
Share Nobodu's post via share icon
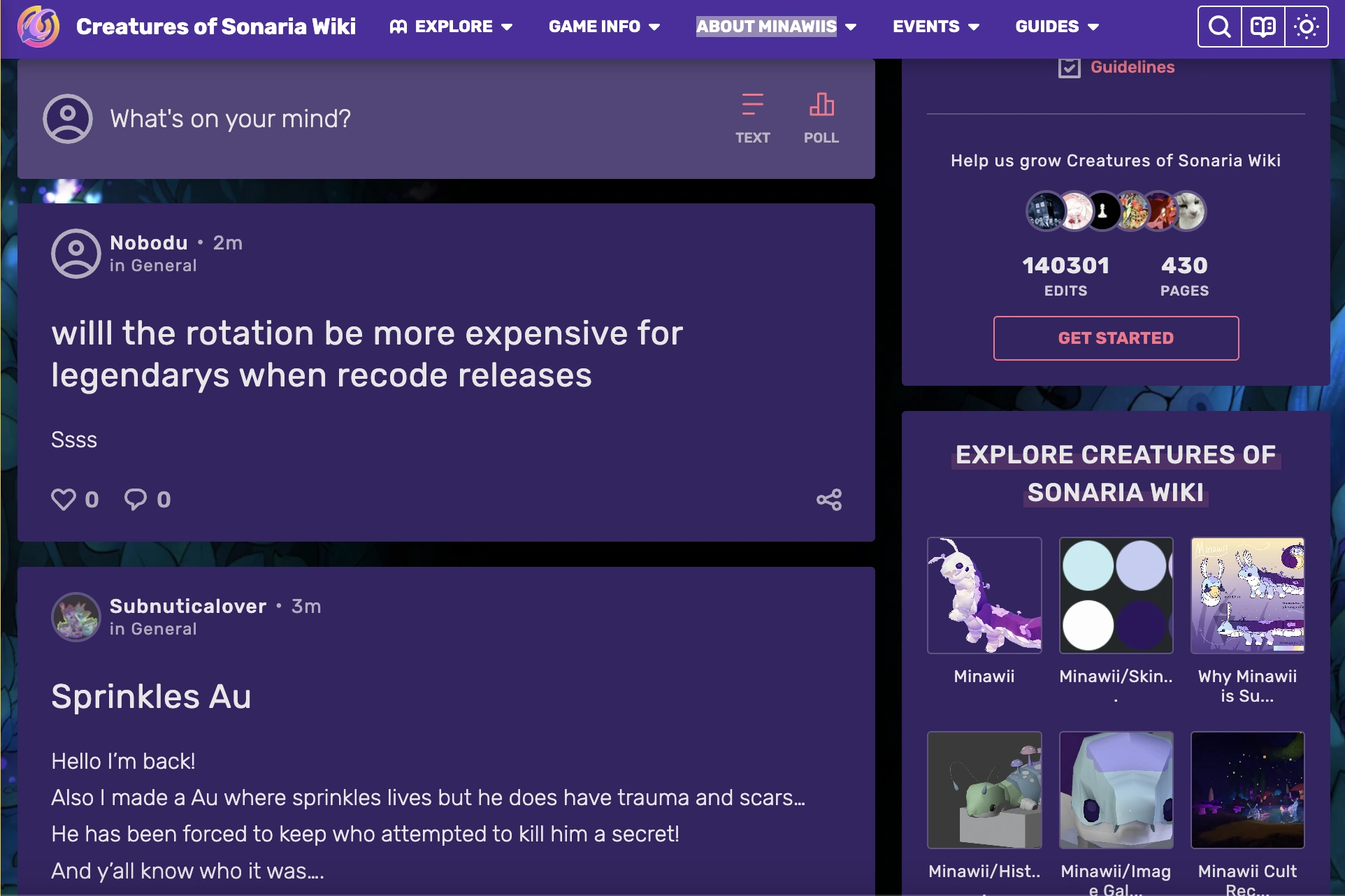(829, 500)
